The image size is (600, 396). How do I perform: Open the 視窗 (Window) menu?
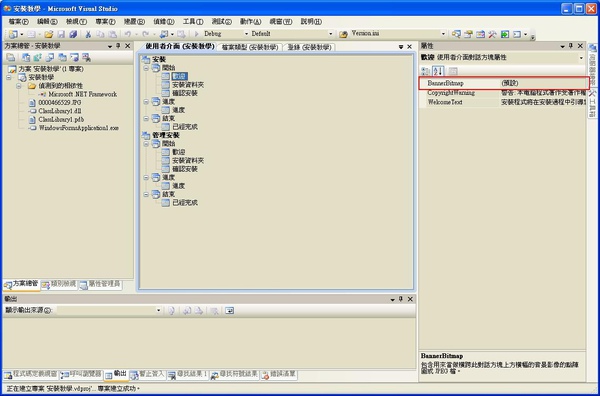280,22
